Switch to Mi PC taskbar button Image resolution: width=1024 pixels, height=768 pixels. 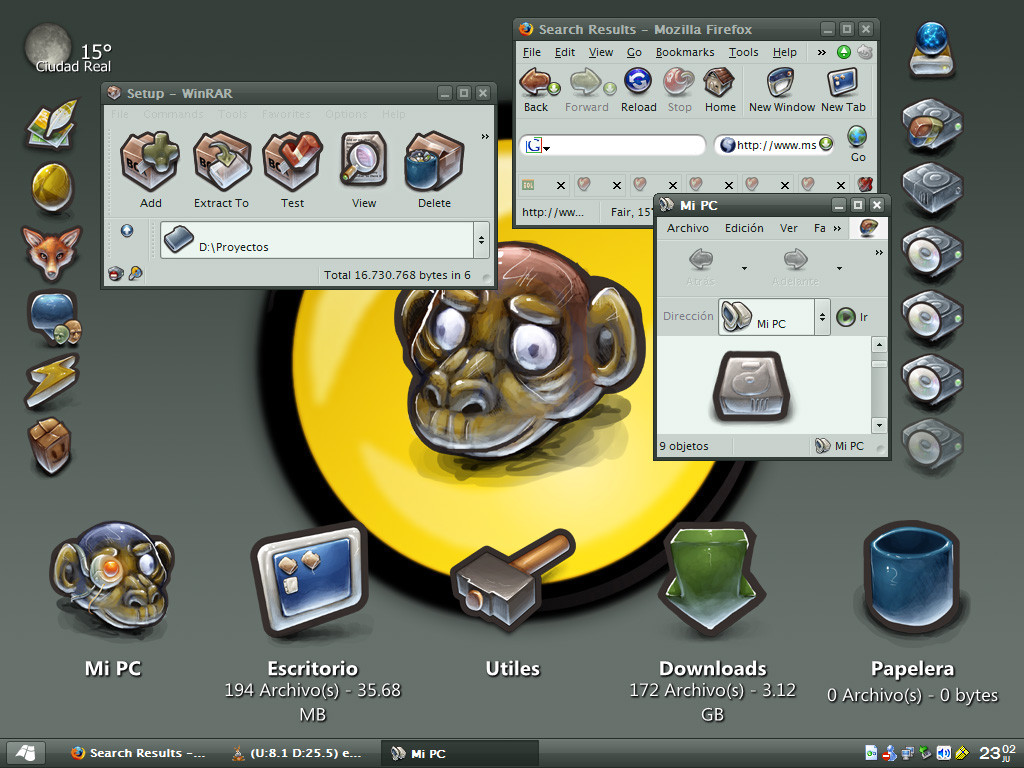click(x=459, y=753)
